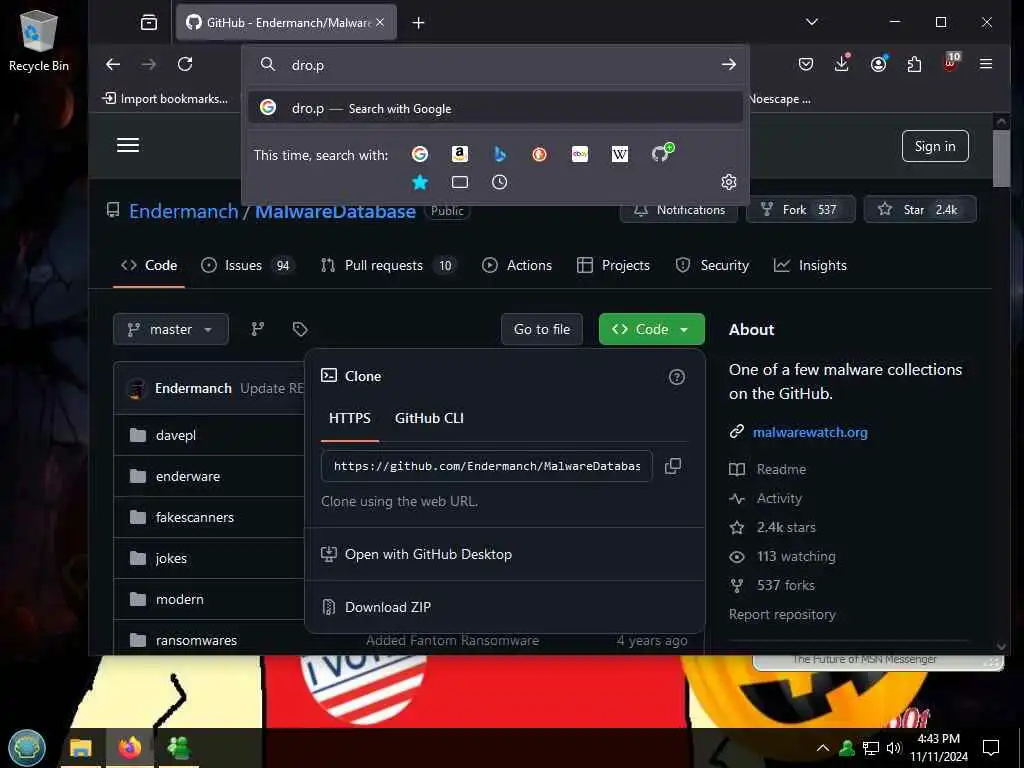
Task: Reload the page with refresh icon
Action: tap(185, 64)
